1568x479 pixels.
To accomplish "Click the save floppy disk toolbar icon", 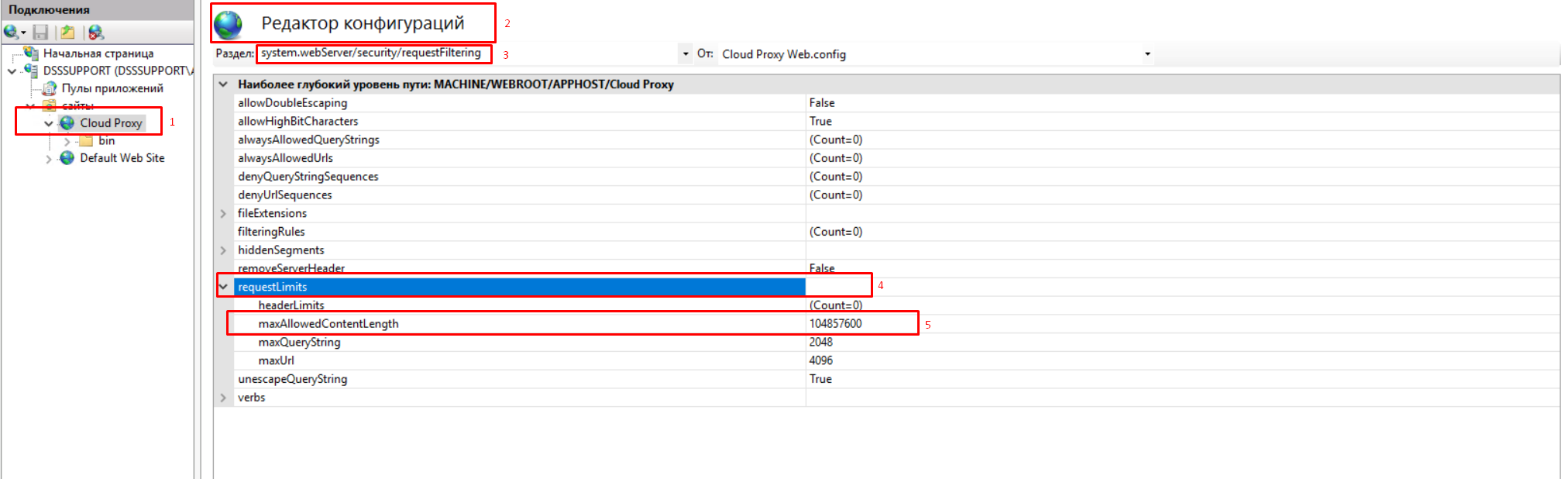I will (41, 32).
